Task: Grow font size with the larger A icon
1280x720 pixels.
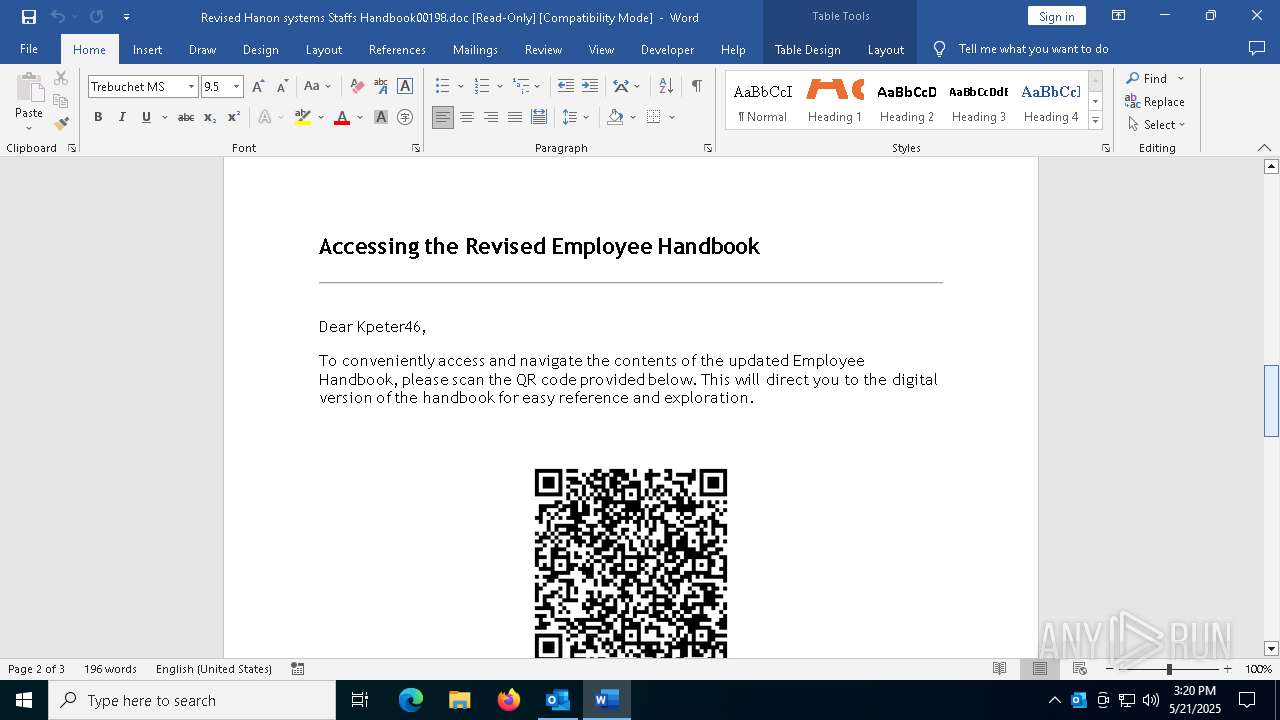Action: [x=258, y=87]
